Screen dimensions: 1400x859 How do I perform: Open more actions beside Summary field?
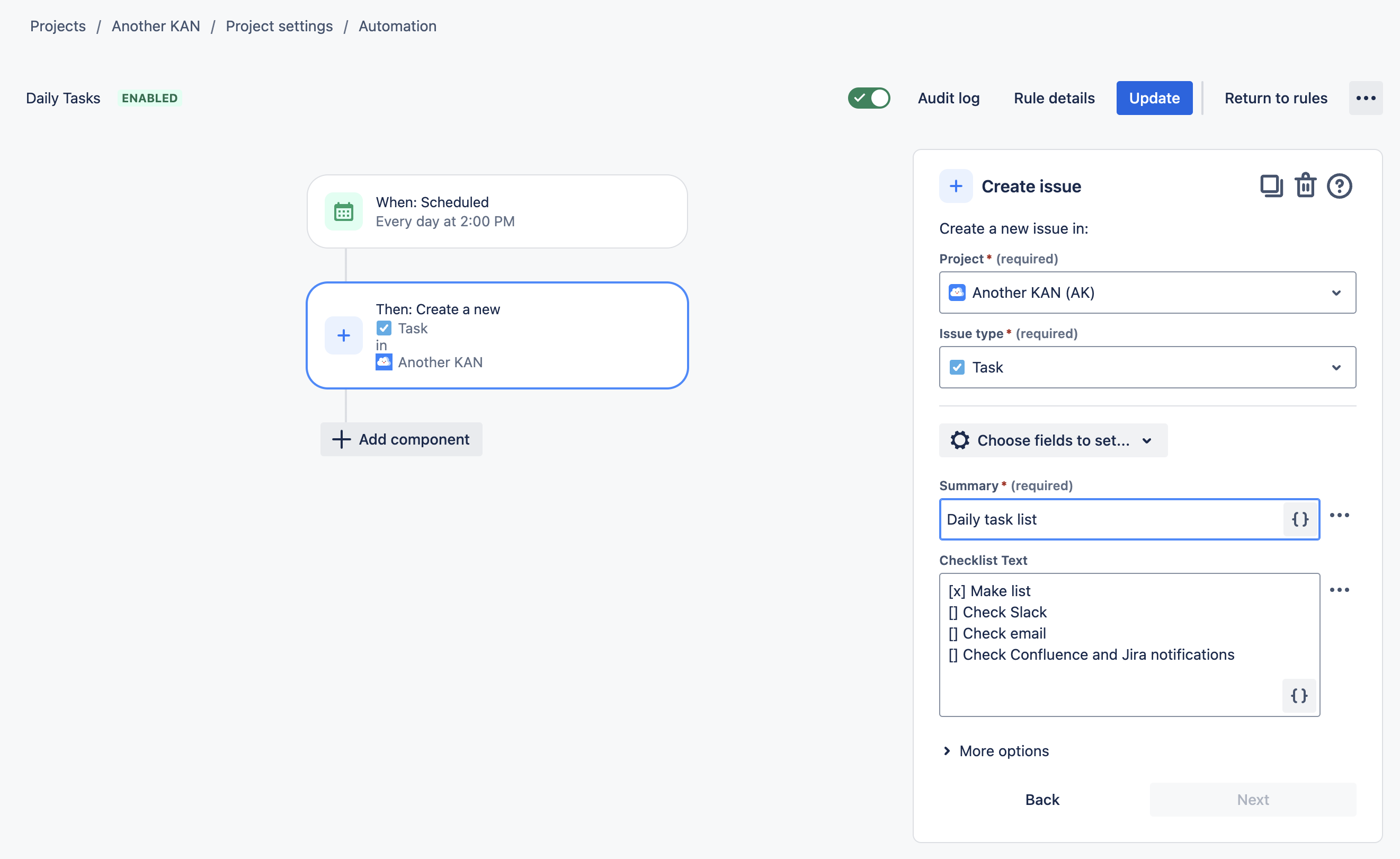pyautogui.click(x=1339, y=515)
